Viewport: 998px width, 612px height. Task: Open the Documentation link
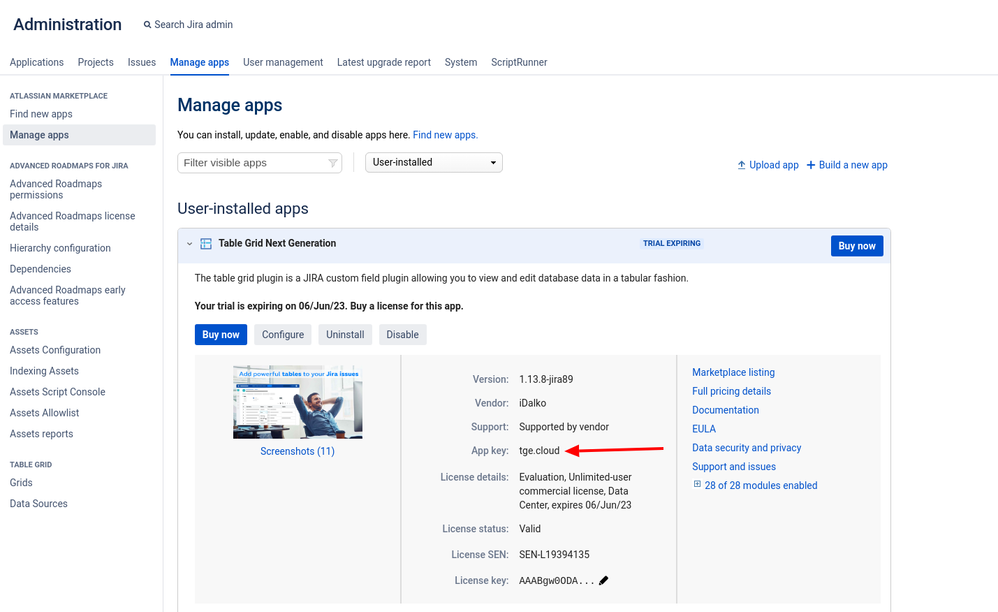pyautogui.click(x=726, y=410)
